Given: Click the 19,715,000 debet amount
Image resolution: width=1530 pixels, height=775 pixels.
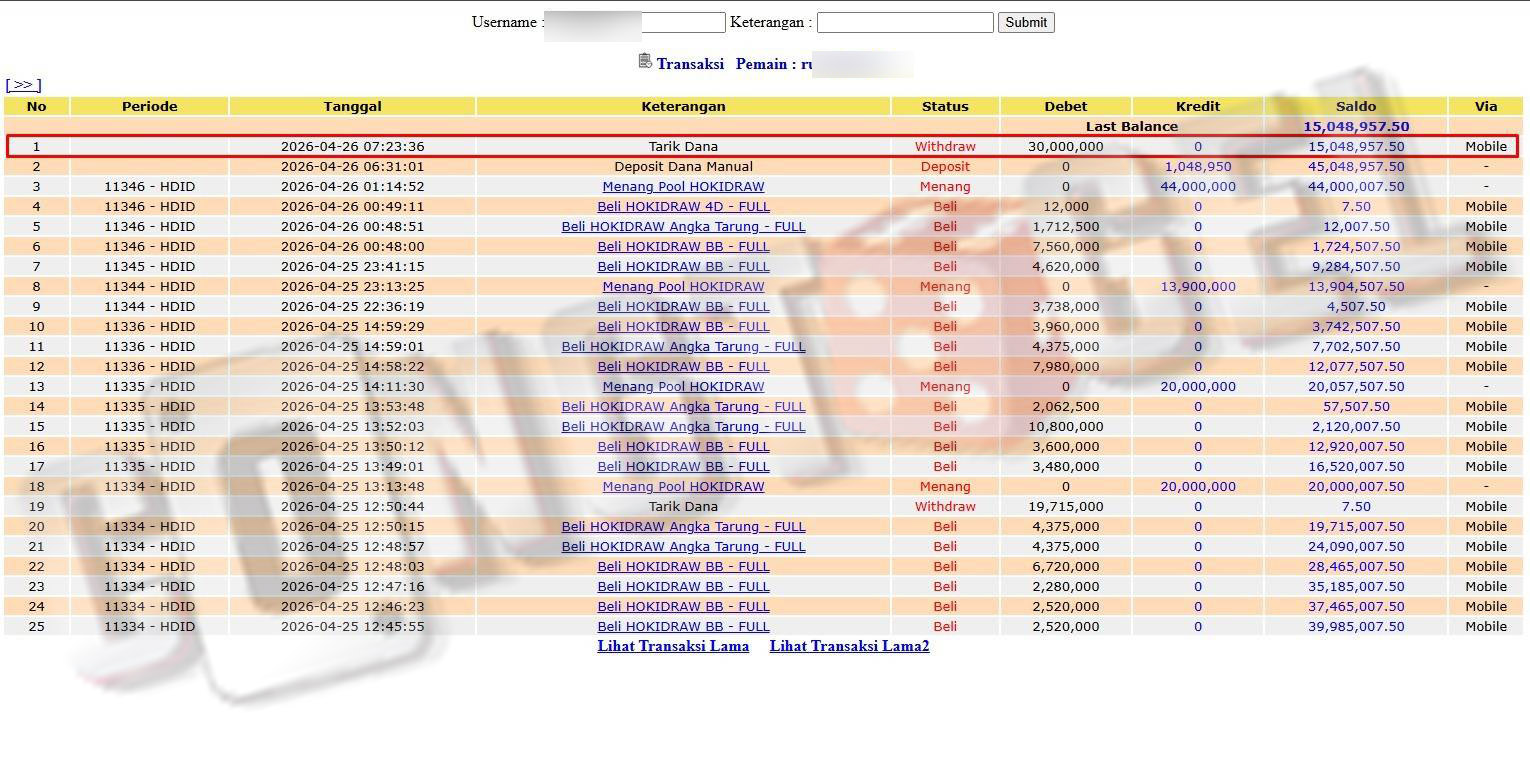Looking at the screenshot, I should coord(1065,507).
